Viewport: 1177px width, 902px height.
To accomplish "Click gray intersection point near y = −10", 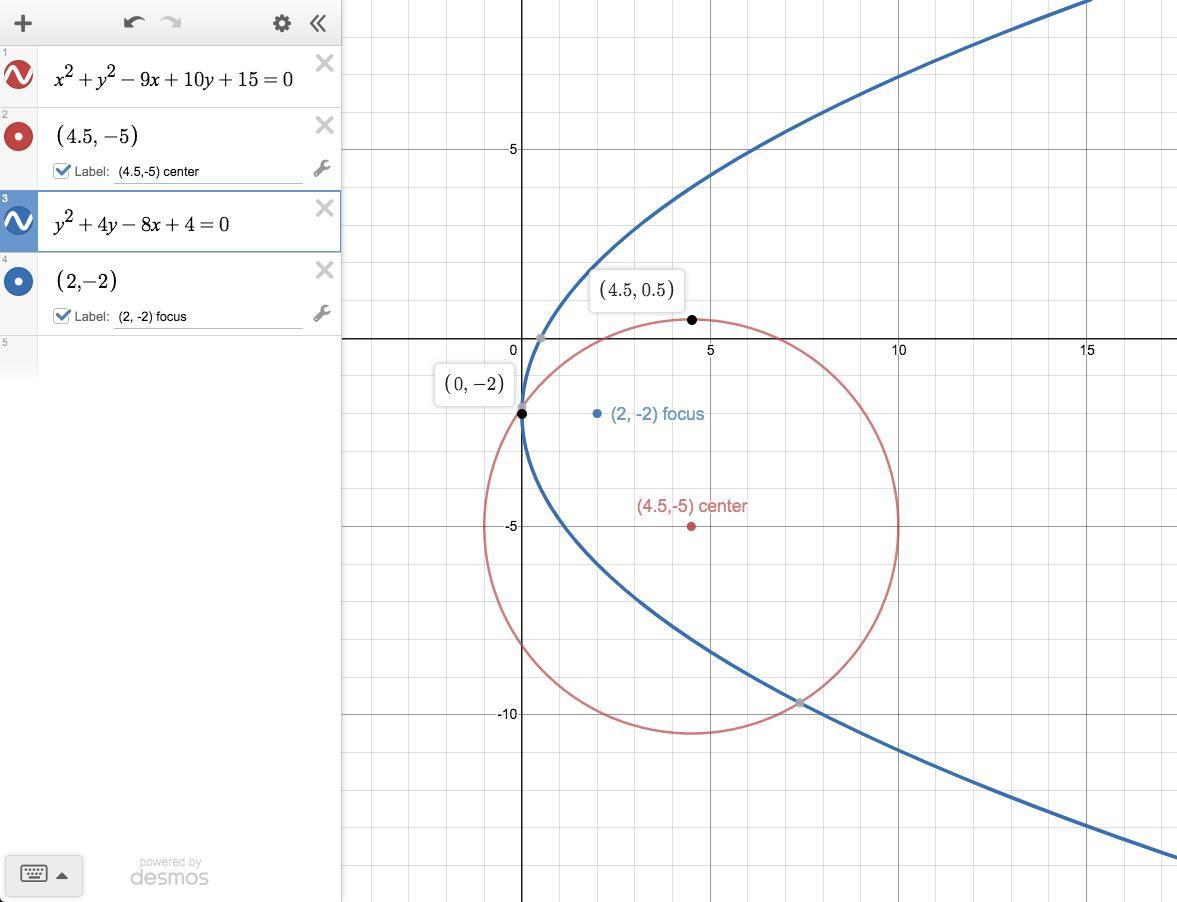I will click(x=800, y=703).
